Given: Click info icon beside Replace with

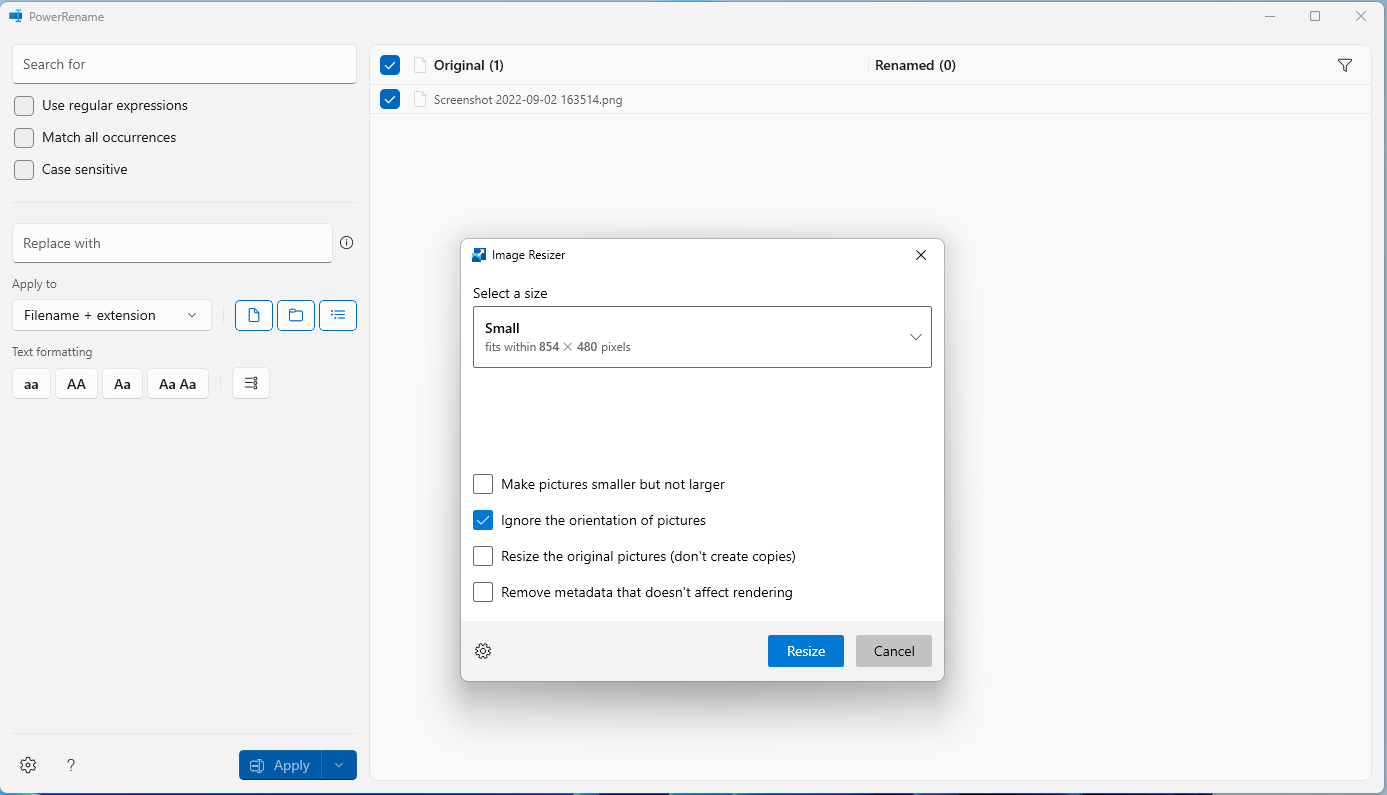Looking at the screenshot, I should tap(347, 243).
